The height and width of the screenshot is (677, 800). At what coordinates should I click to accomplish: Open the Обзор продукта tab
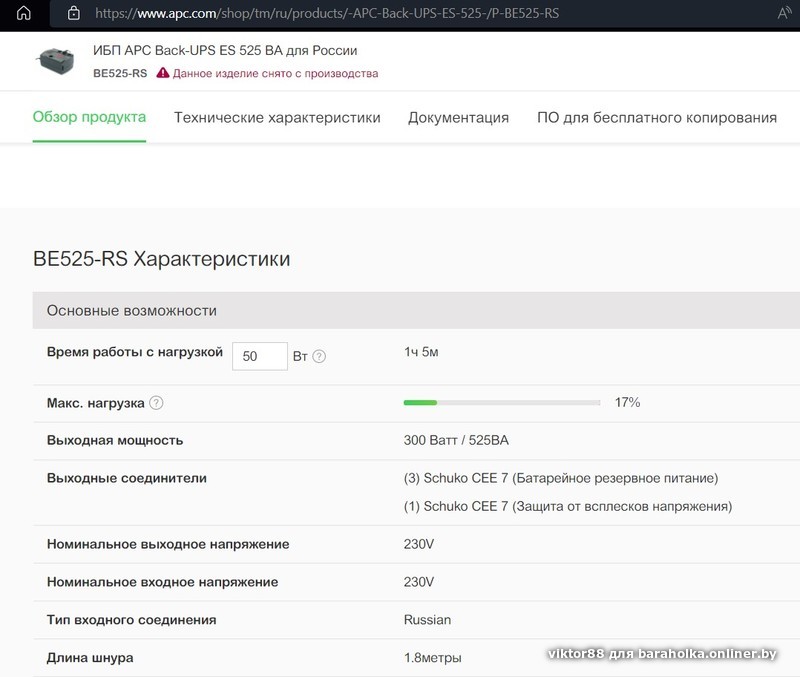tap(89, 117)
